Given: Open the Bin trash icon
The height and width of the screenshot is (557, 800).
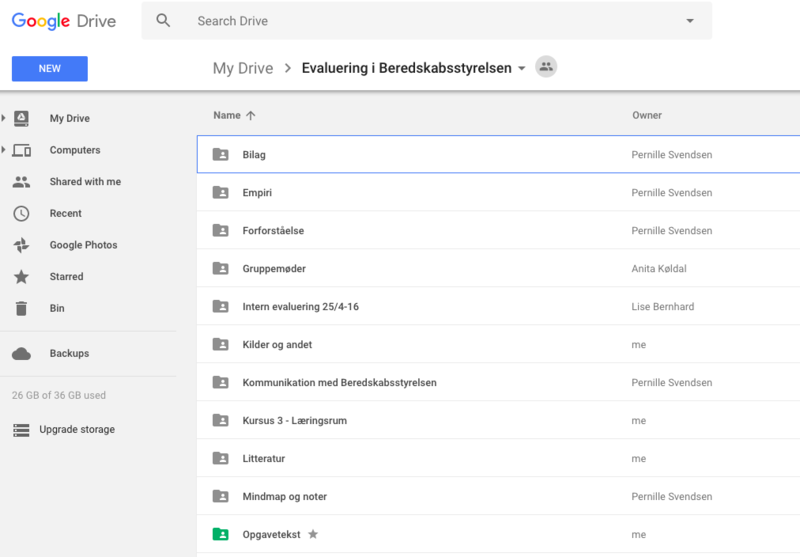Looking at the screenshot, I should [x=21, y=308].
